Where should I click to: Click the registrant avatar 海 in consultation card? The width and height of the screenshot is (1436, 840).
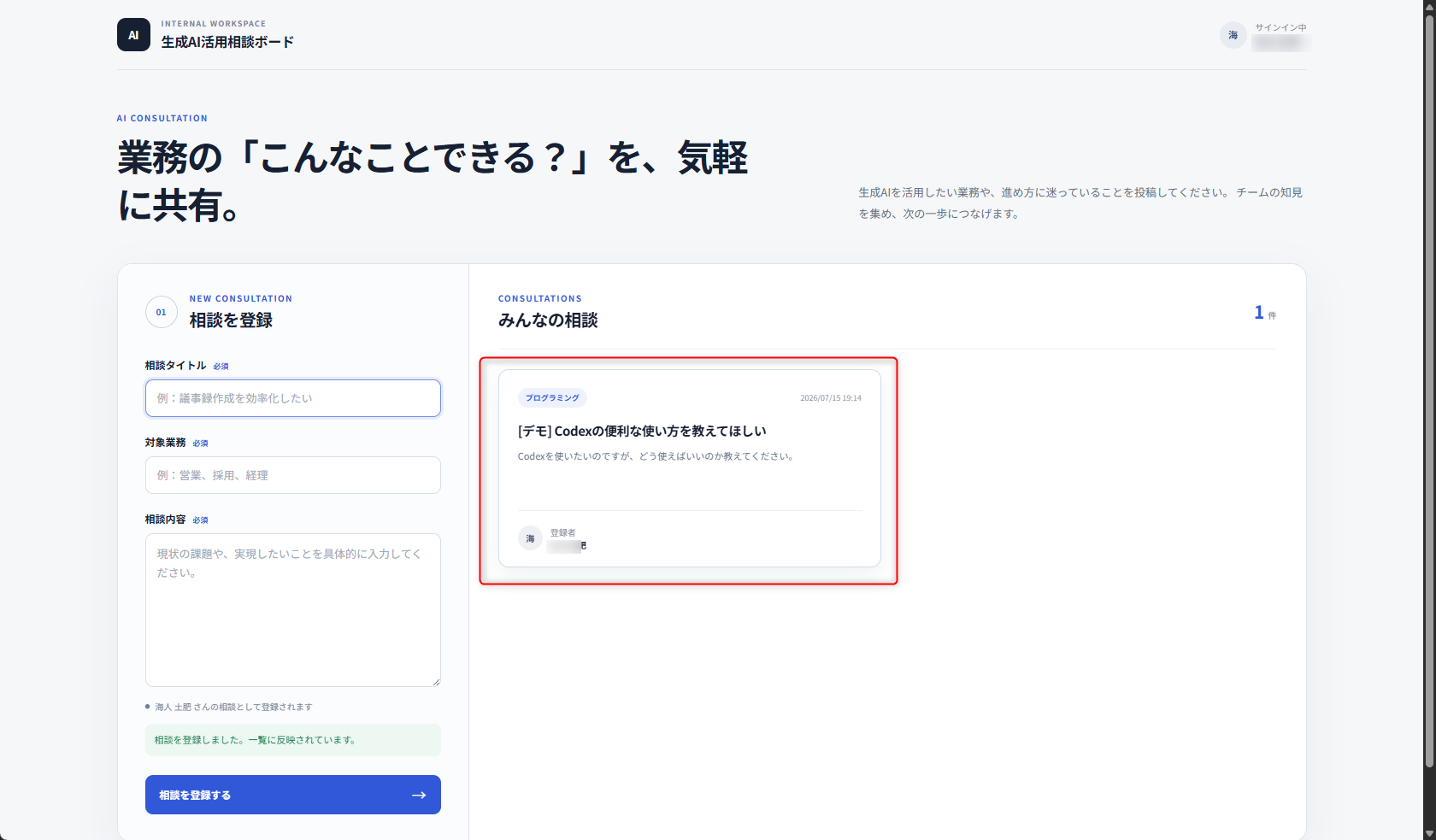pyautogui.click(x=530, y=538)
